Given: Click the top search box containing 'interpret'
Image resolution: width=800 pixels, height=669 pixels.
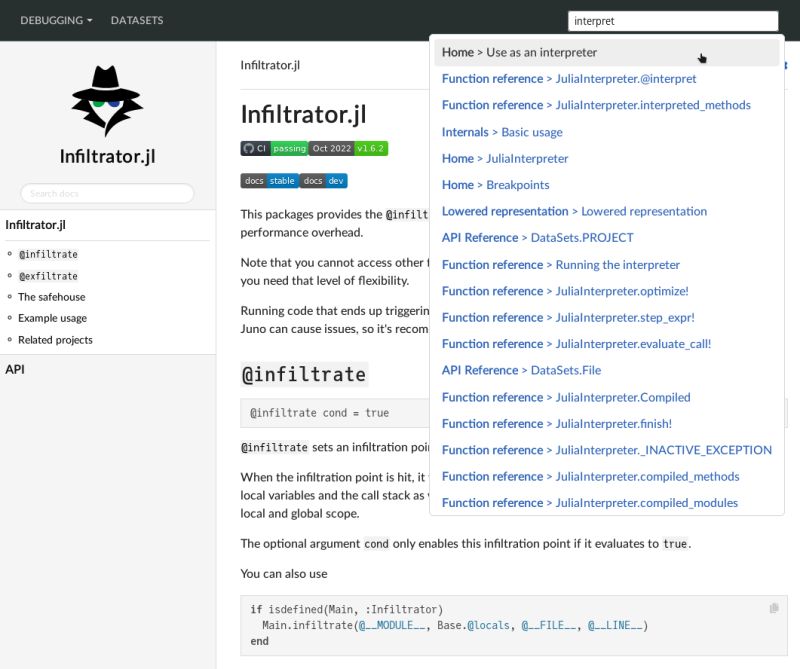Looking at the screenshot, I should [672, 20].
